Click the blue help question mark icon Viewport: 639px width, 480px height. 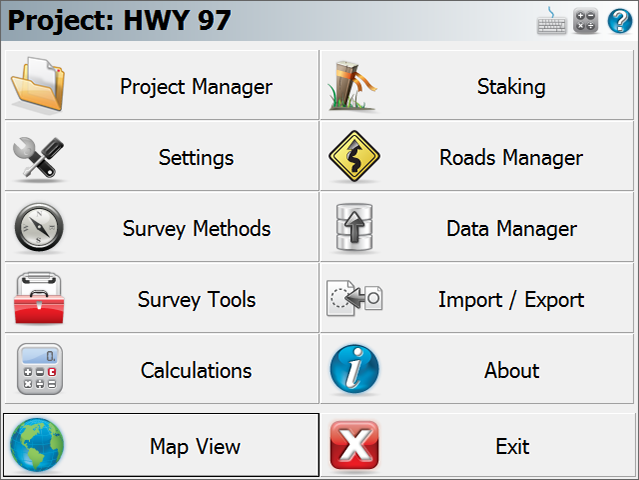coord(620,21)
